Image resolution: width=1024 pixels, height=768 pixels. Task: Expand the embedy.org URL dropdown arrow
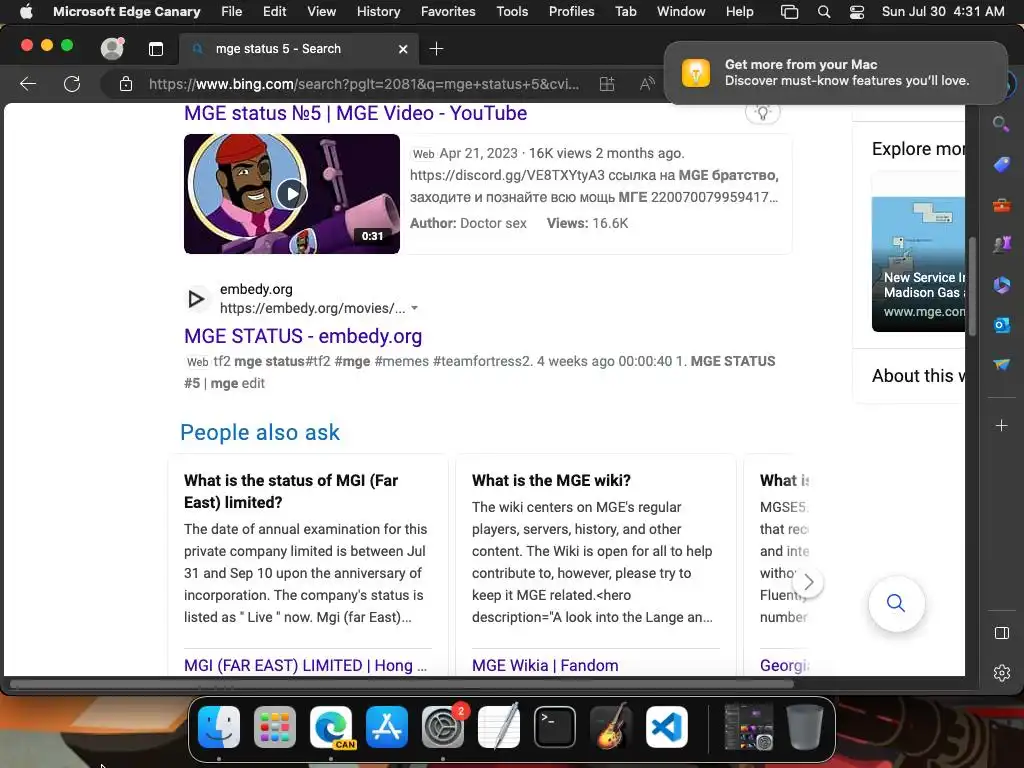tap(414, 308)
